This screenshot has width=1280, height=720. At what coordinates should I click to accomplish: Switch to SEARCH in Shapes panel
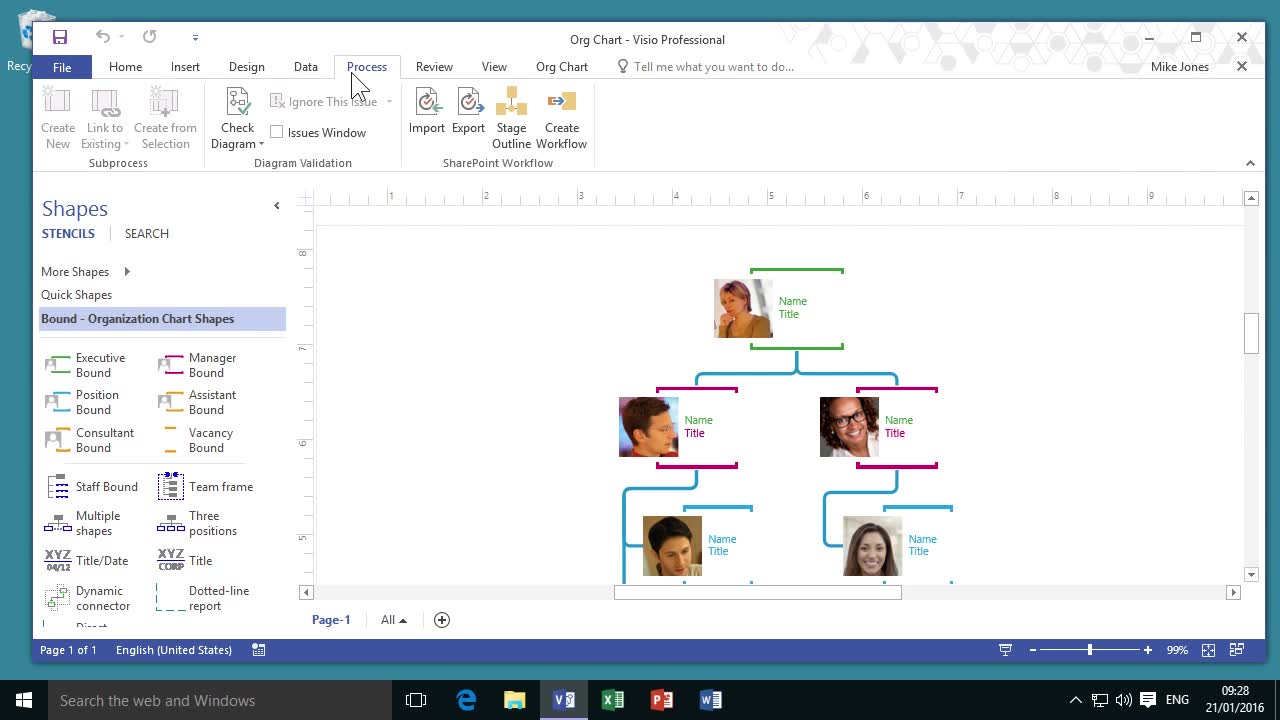tap(147, 234)
